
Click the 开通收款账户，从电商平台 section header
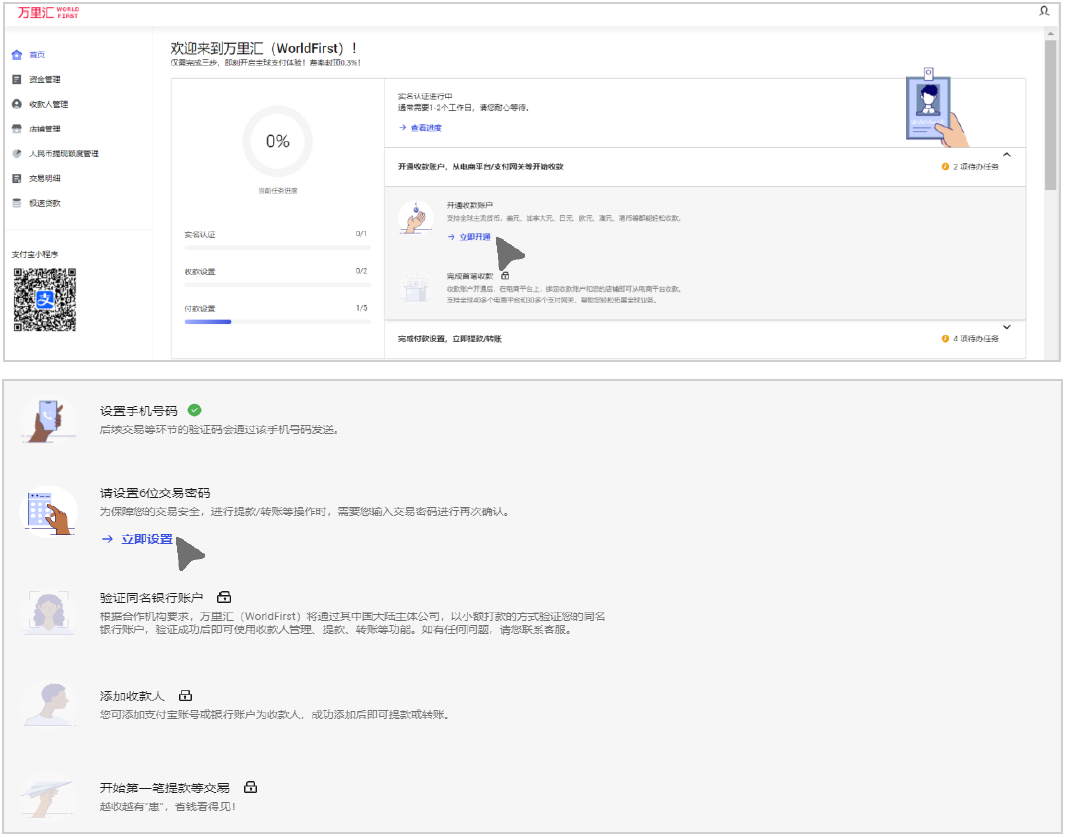[x=705, y=166]
